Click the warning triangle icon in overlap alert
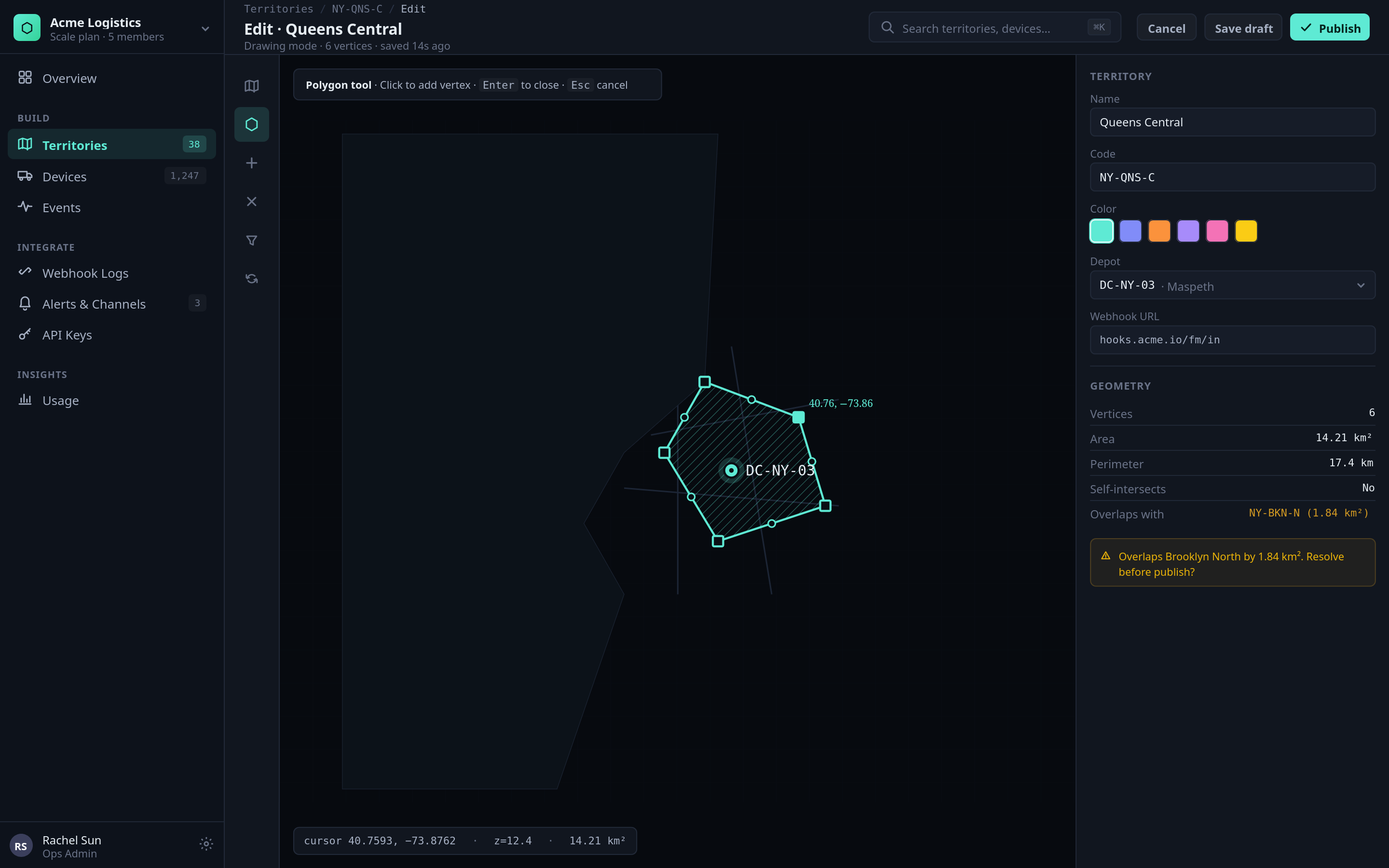 pyautogui.click(x=1105, y=556)
